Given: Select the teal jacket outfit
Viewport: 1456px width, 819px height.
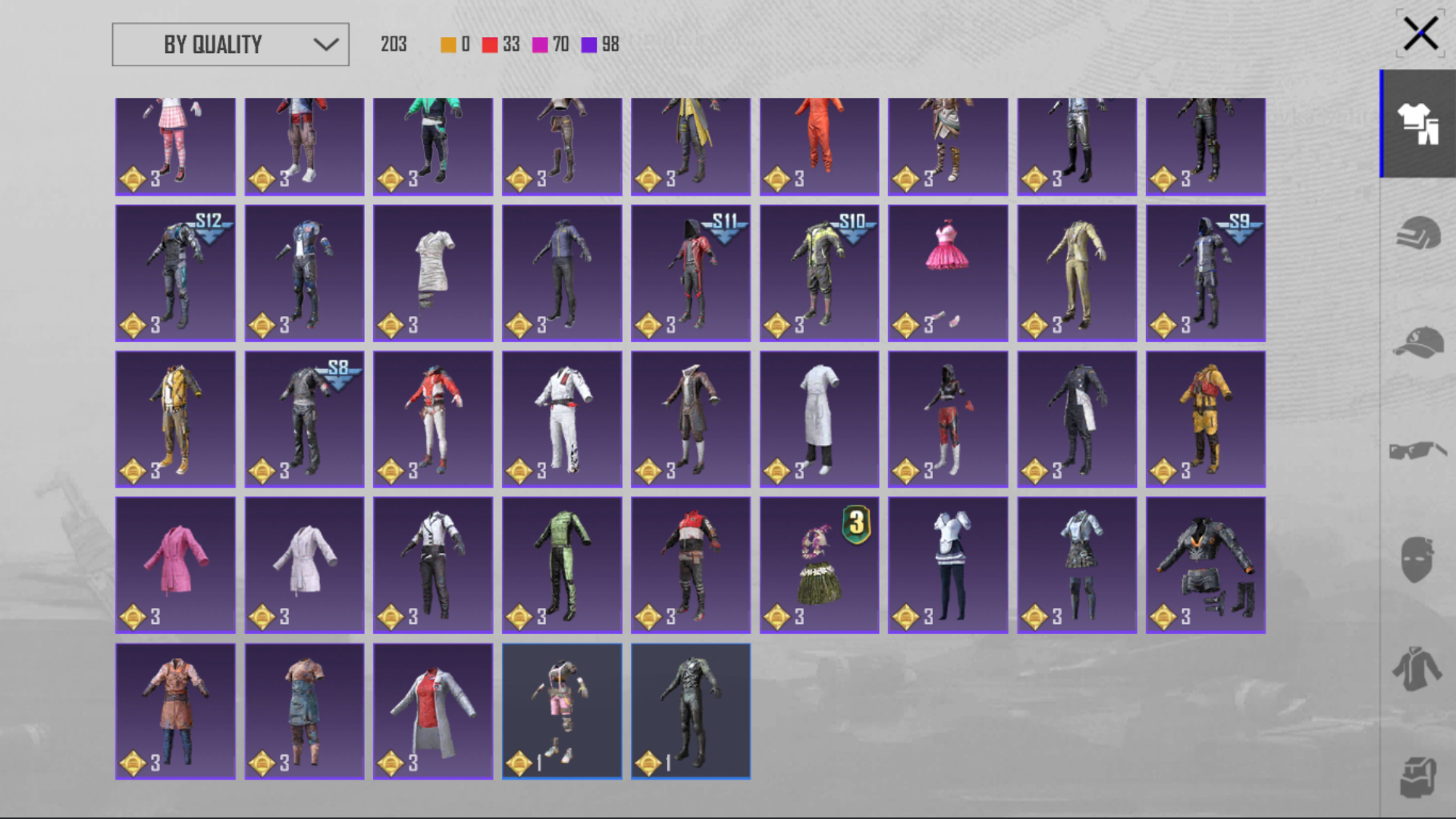Looking at the screenshot, I should click(433, 146).
